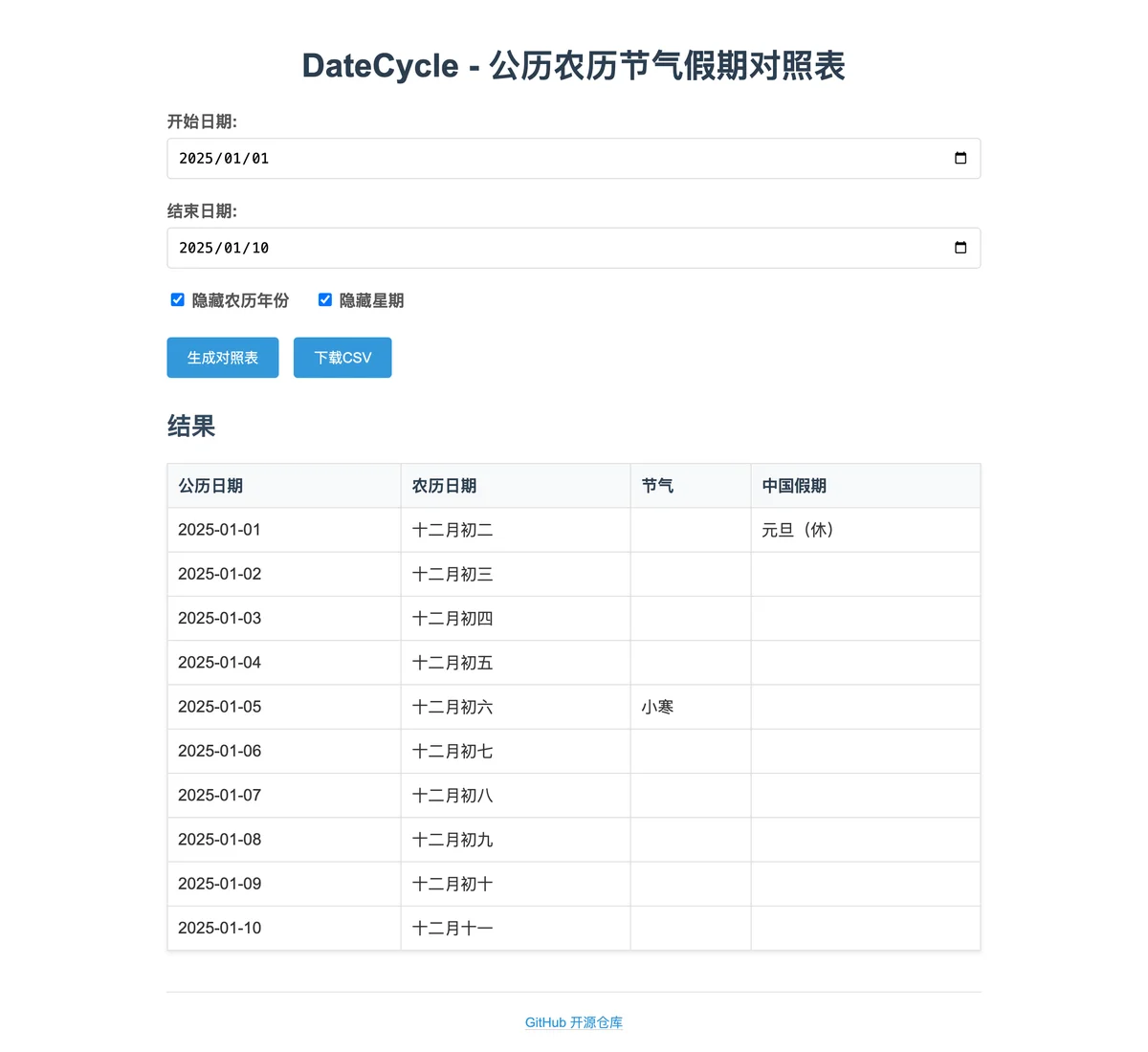Click the 小寒 solar term cell
Viewport: 1148px width, 1052px height.
tap(691, 707)
